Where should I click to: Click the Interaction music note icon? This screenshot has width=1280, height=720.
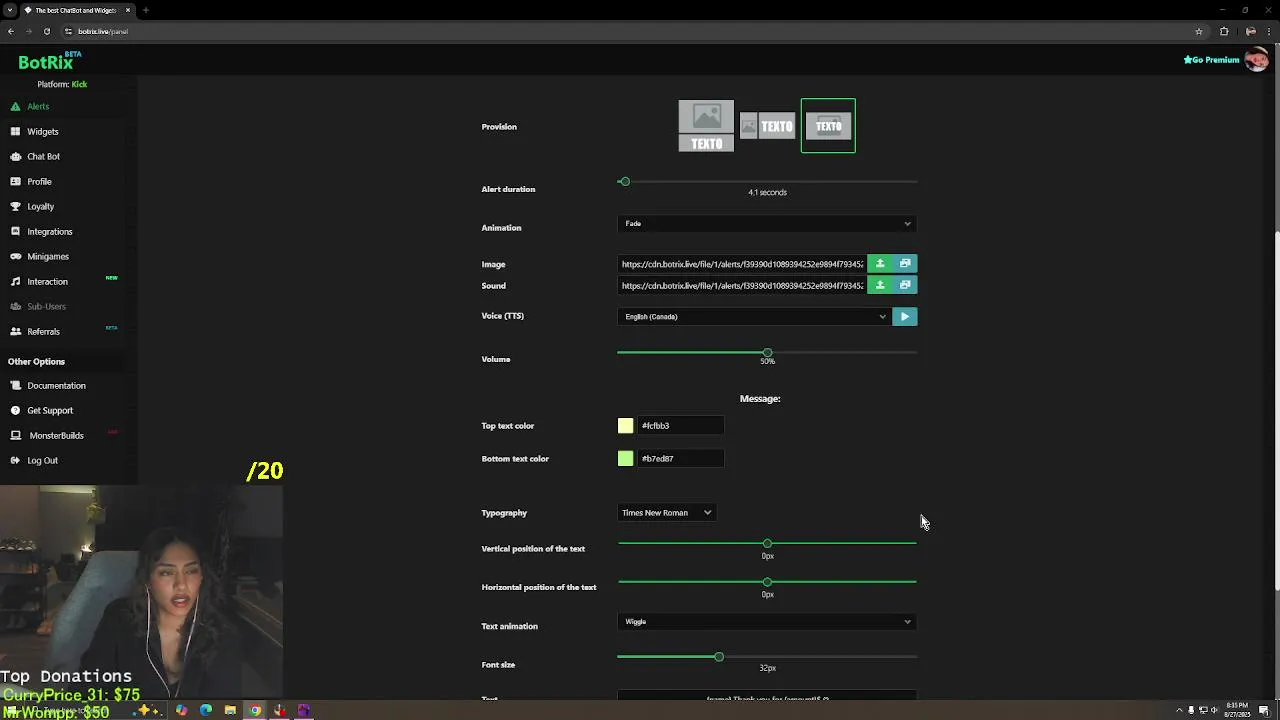(x=16, y=281)
